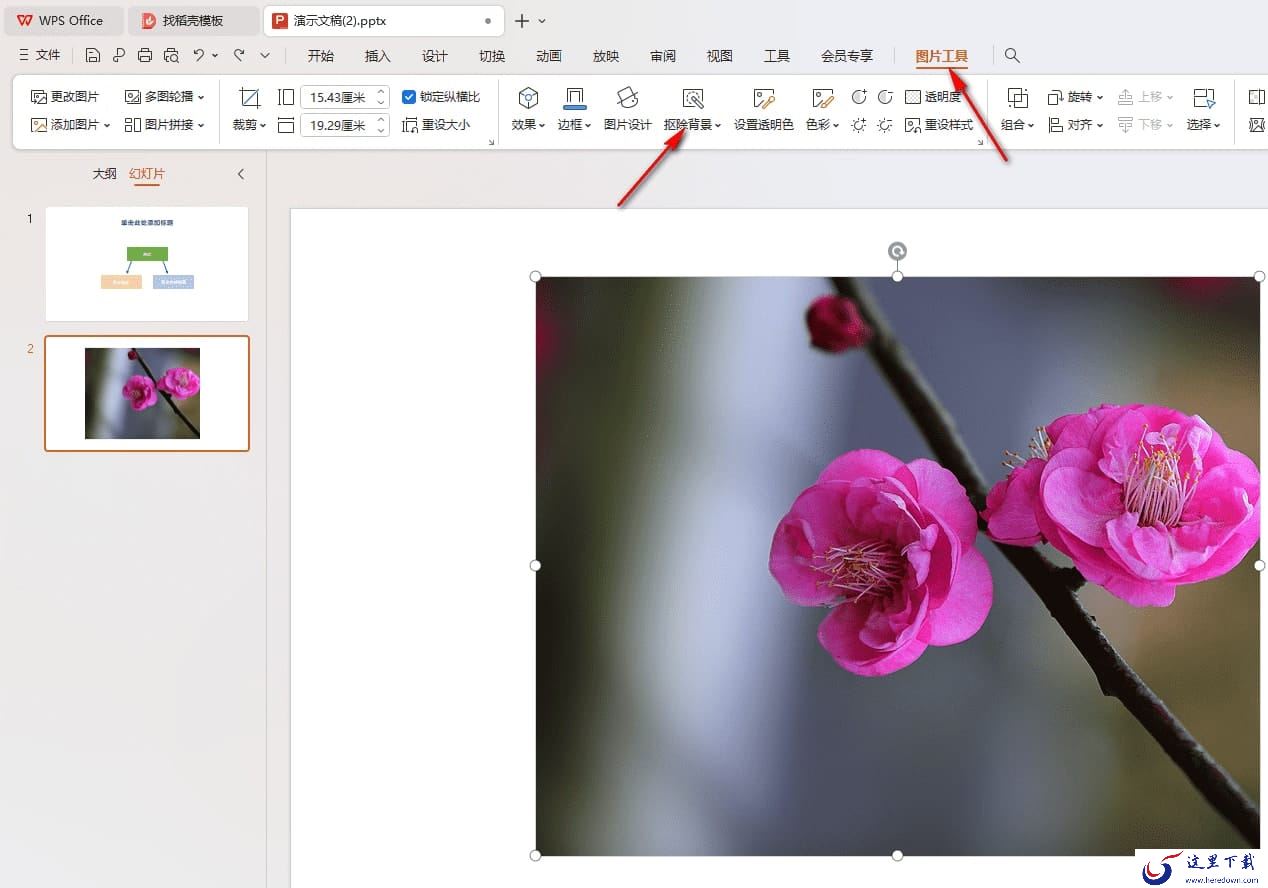The width and height of the screenshot is (1268, 888).
Task: Click the 重设大小 button
Action: (x=436, y=125)
